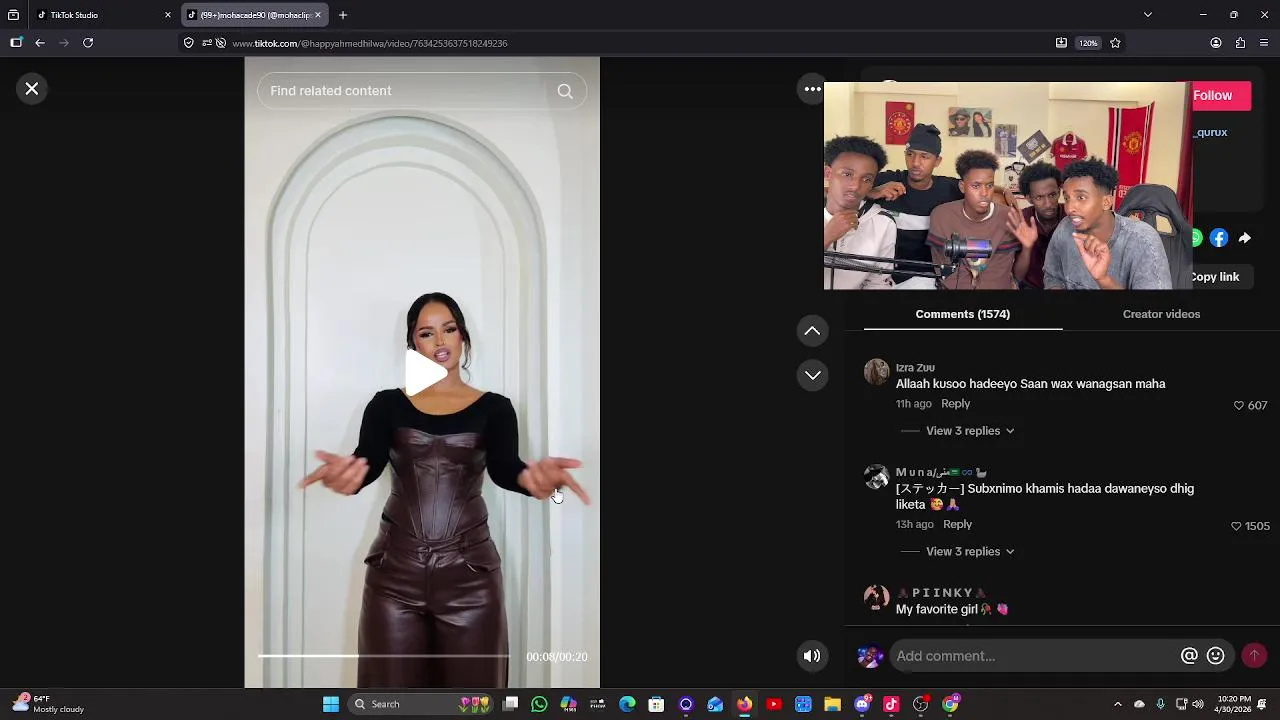
Task: Close the TikTok video viewer with the X
Action: click(32, 89)
